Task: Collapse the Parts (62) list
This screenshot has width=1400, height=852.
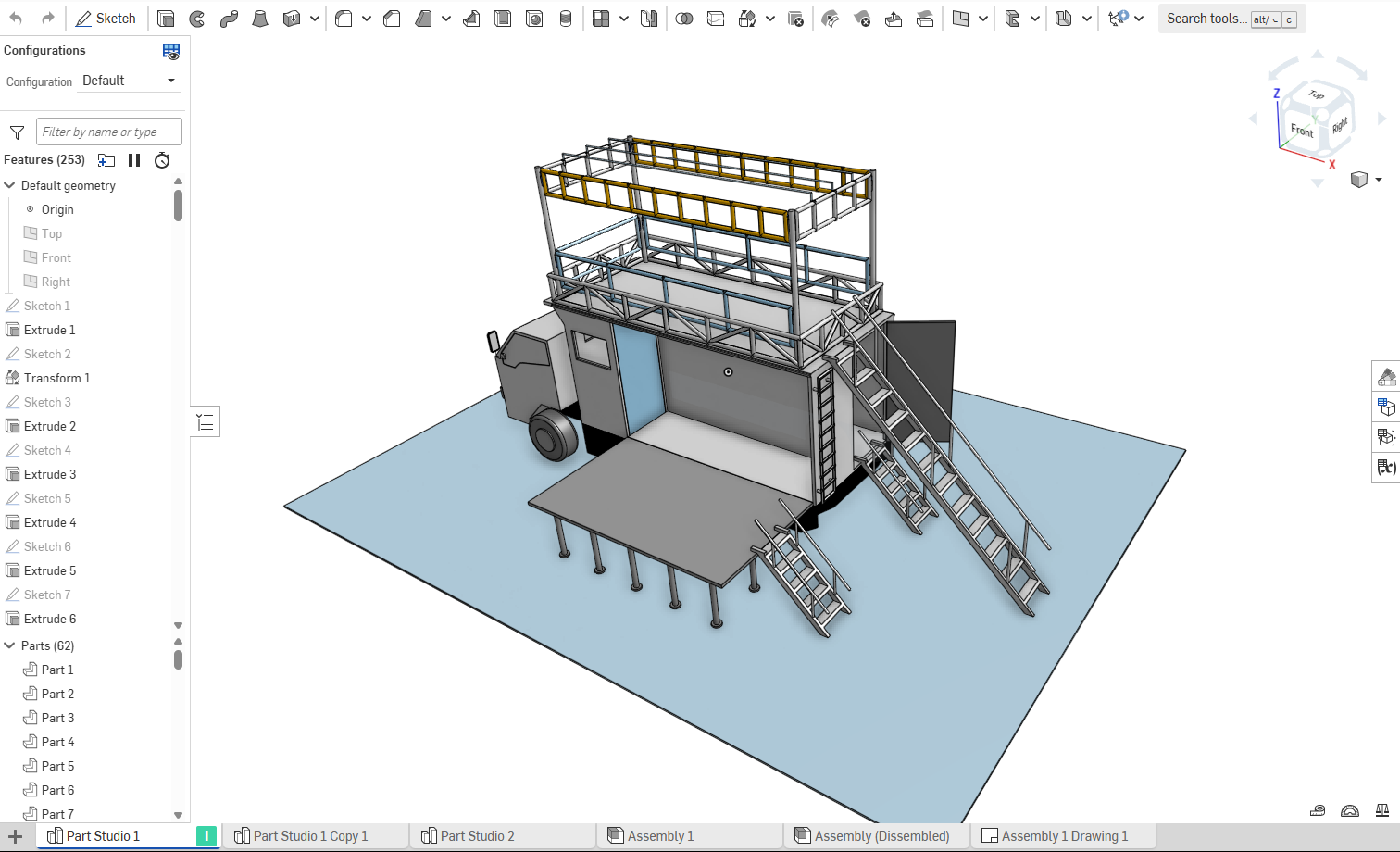Action: 10,645
